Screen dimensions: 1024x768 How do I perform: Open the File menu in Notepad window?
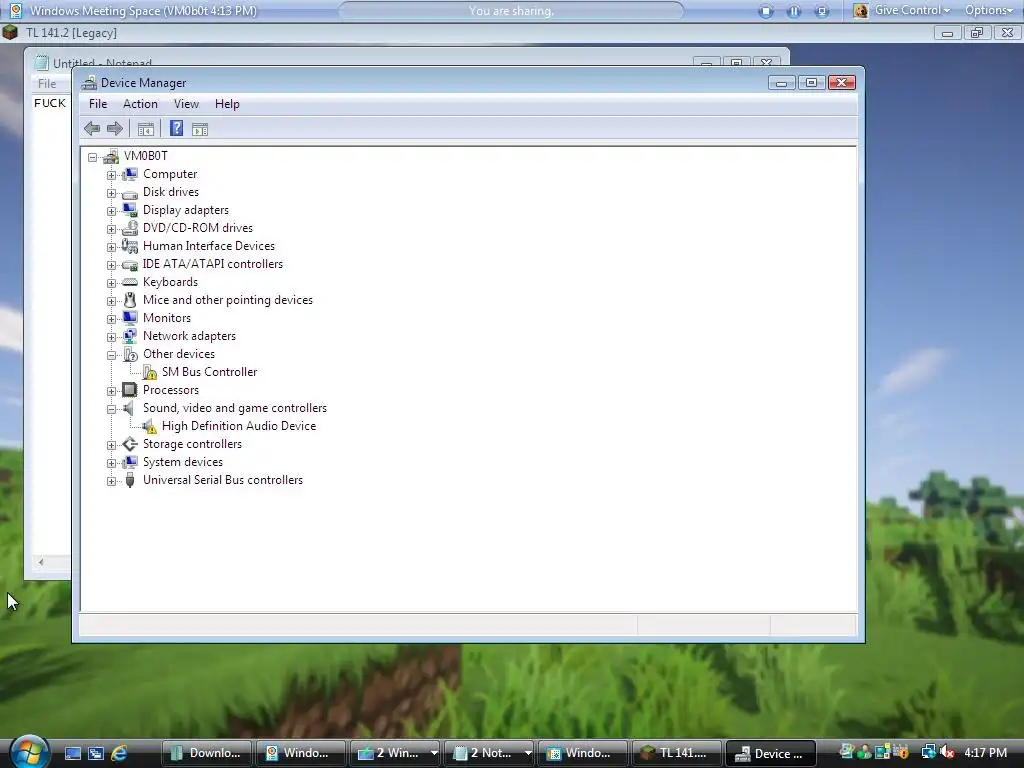tap(47, 84)
